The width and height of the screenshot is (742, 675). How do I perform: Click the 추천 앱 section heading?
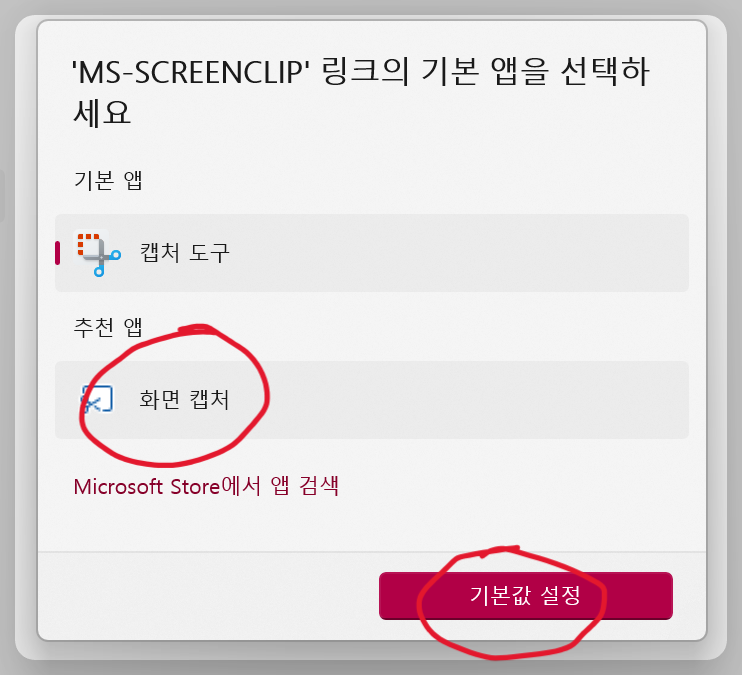pyautogui.click(x=108, y=327)
